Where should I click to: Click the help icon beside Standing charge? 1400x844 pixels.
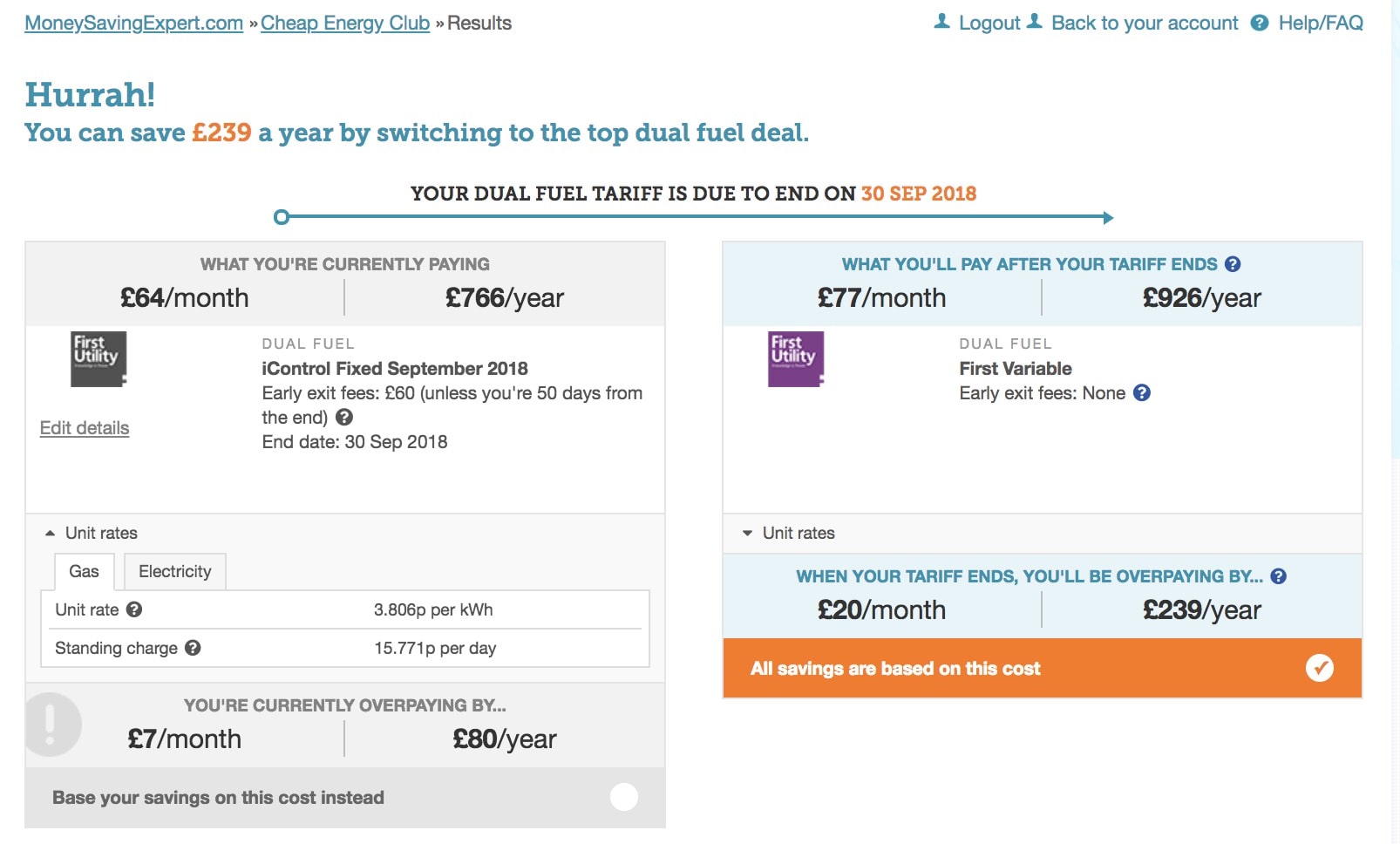(x=193, y=648)
